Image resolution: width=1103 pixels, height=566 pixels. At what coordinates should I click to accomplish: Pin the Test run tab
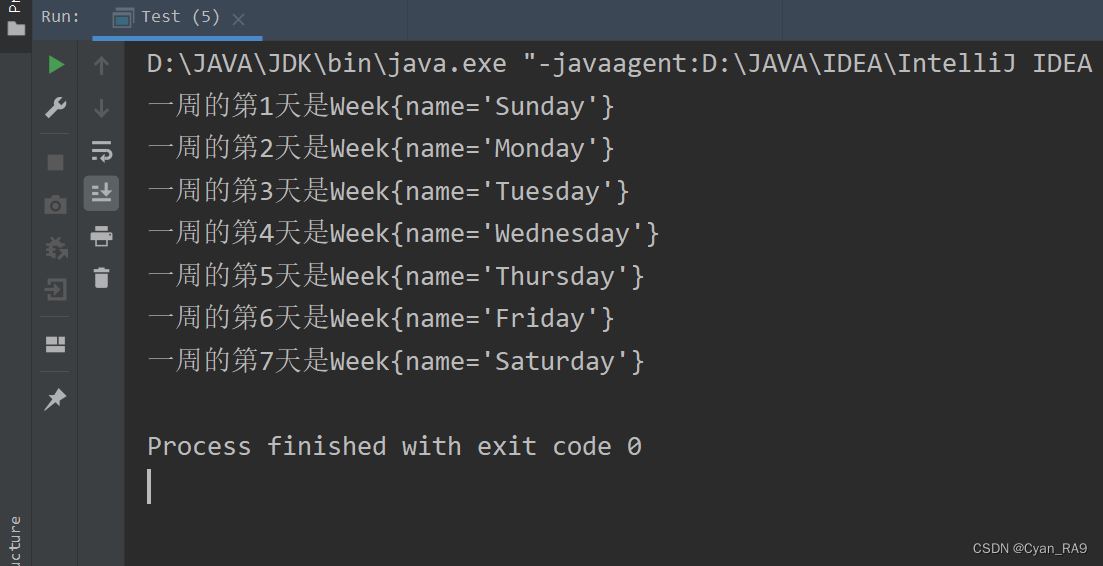pos(55,399)
